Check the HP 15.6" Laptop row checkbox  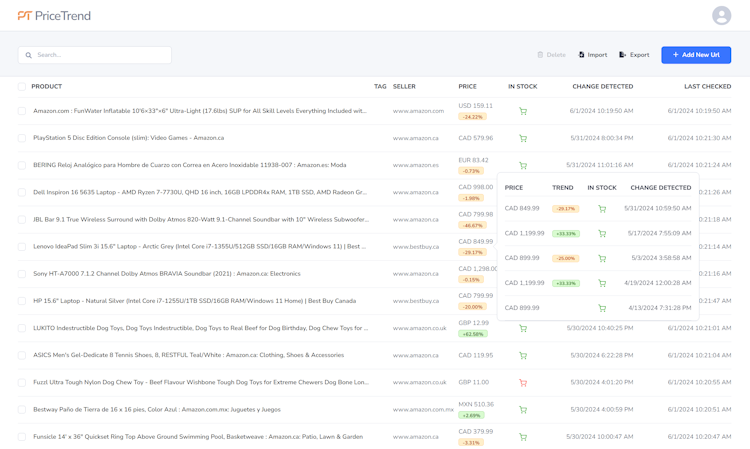(22, 301)
